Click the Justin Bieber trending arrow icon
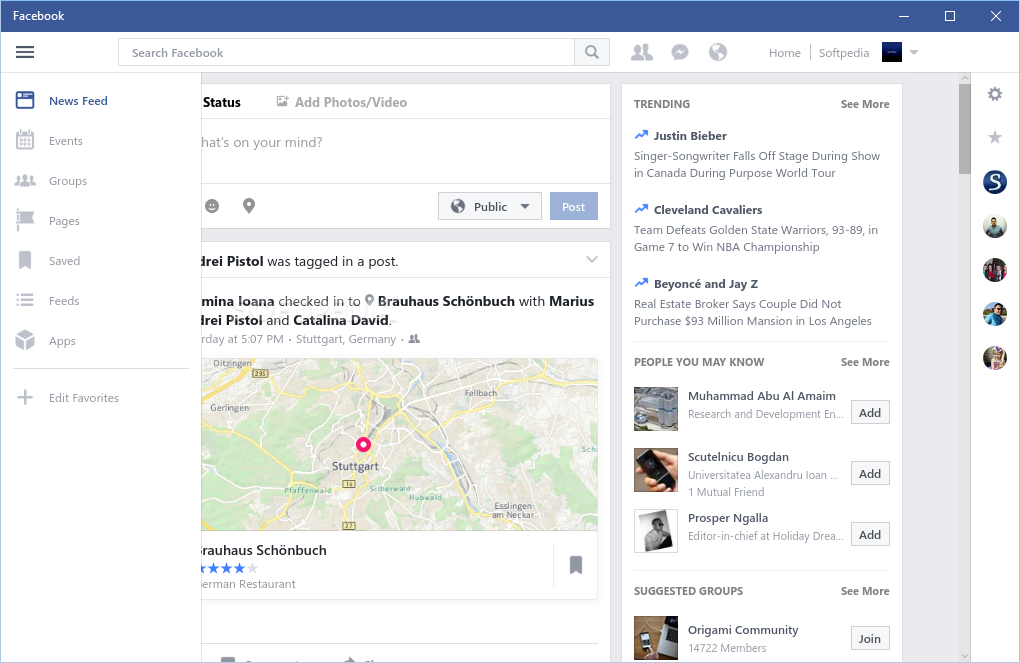This screenshot has width=1020, height=663. tap(641, 135)
